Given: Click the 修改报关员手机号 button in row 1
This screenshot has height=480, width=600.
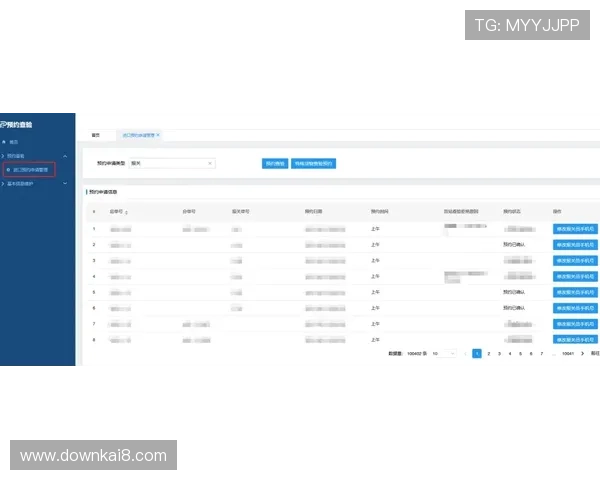Looking at the screenshot, I should 575,229.
